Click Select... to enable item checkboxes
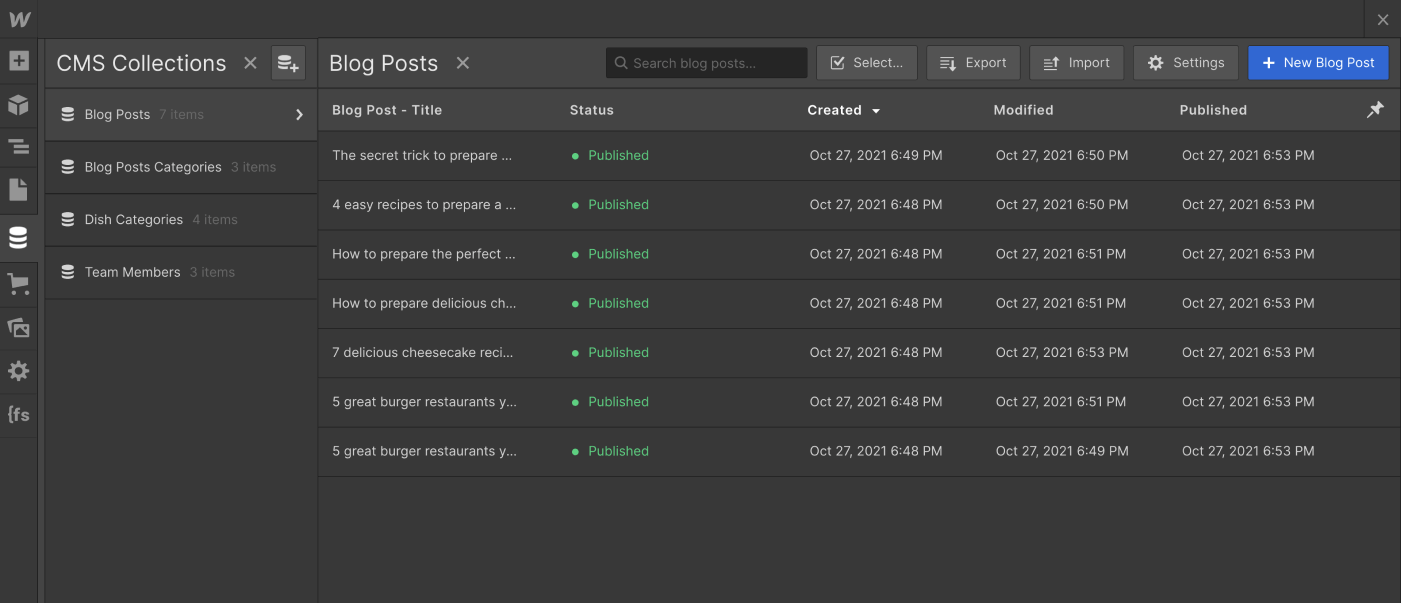The image size is (1401, 603). [866, 63]
